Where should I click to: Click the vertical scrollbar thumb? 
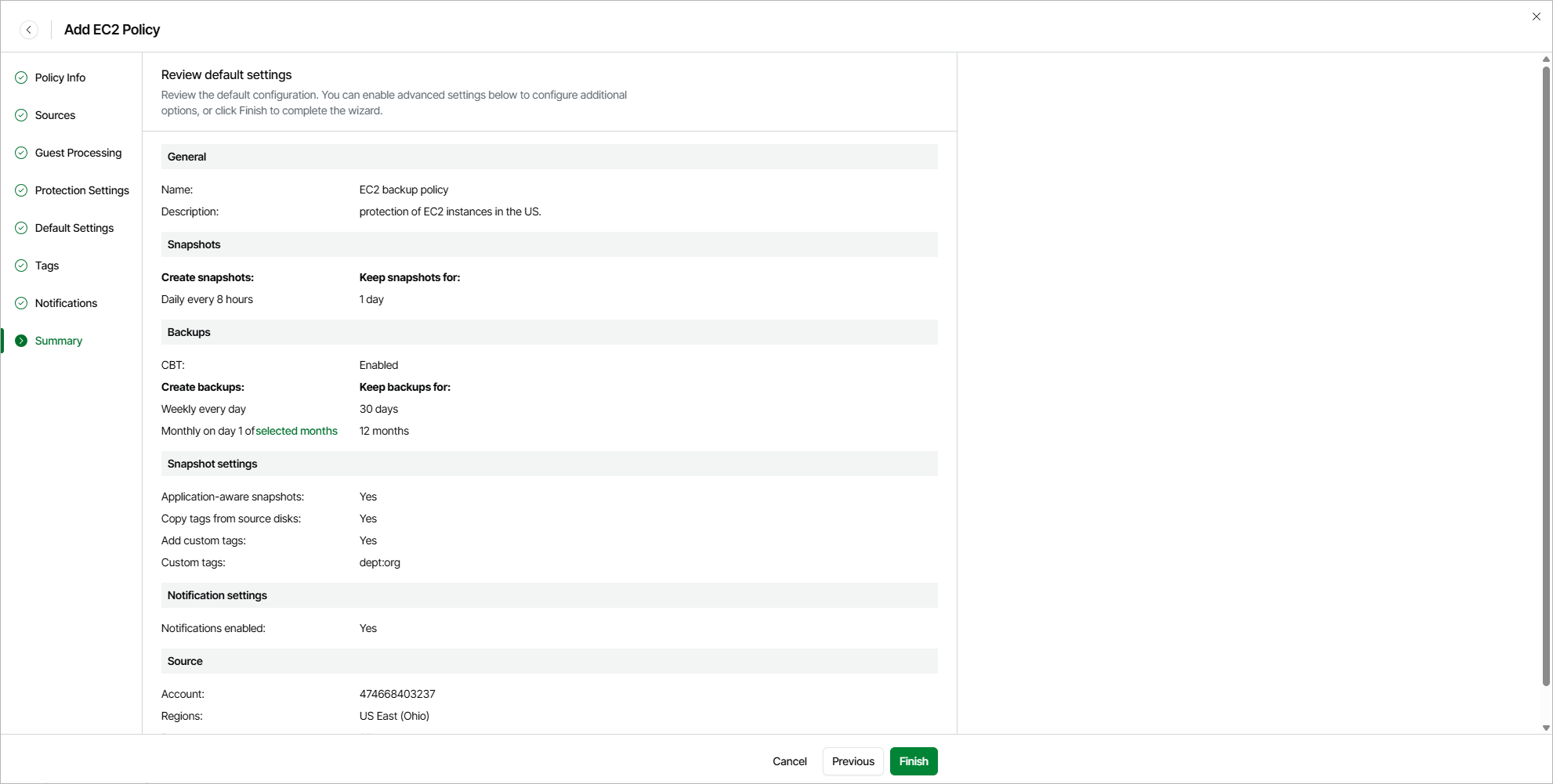click(1546, 376)
